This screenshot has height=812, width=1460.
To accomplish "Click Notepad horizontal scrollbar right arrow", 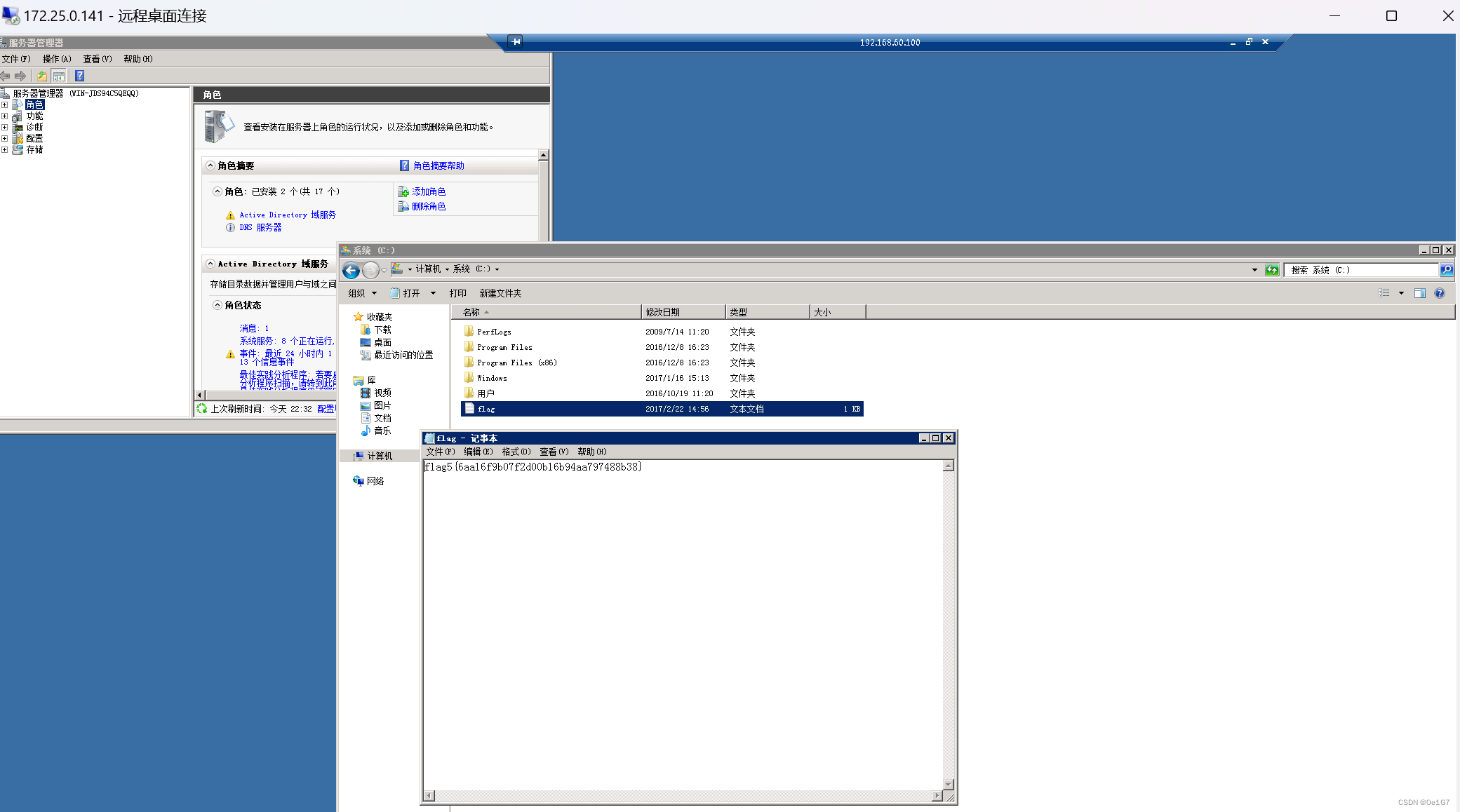I will 937,796.
